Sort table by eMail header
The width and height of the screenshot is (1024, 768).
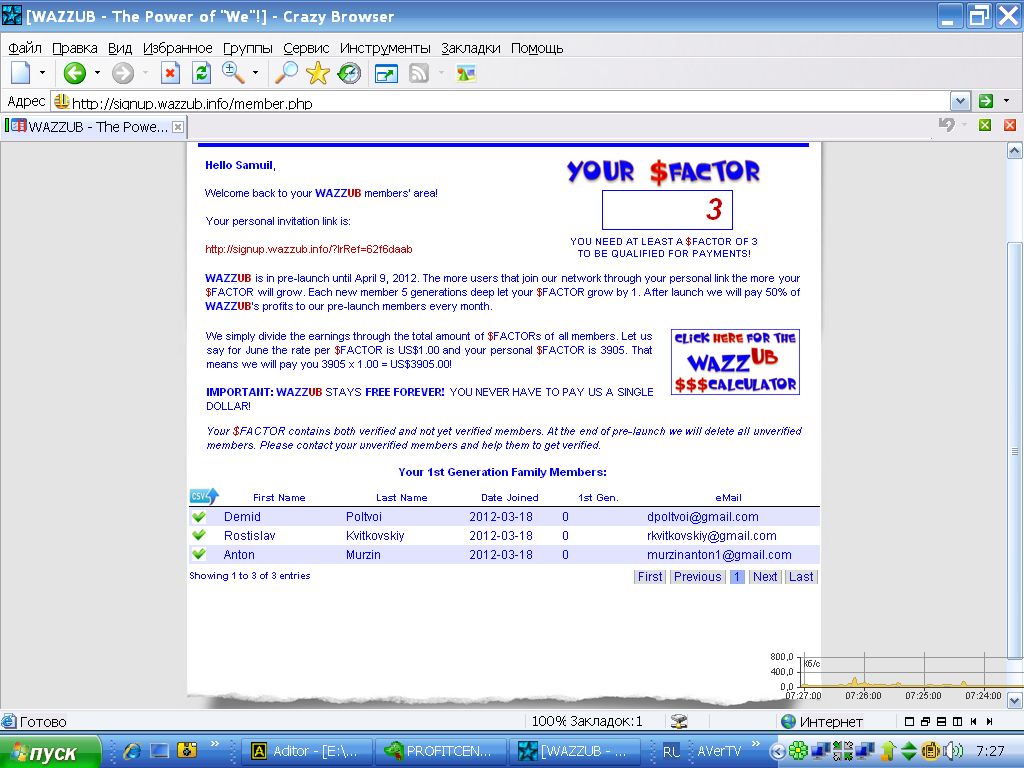coord(728,498)
